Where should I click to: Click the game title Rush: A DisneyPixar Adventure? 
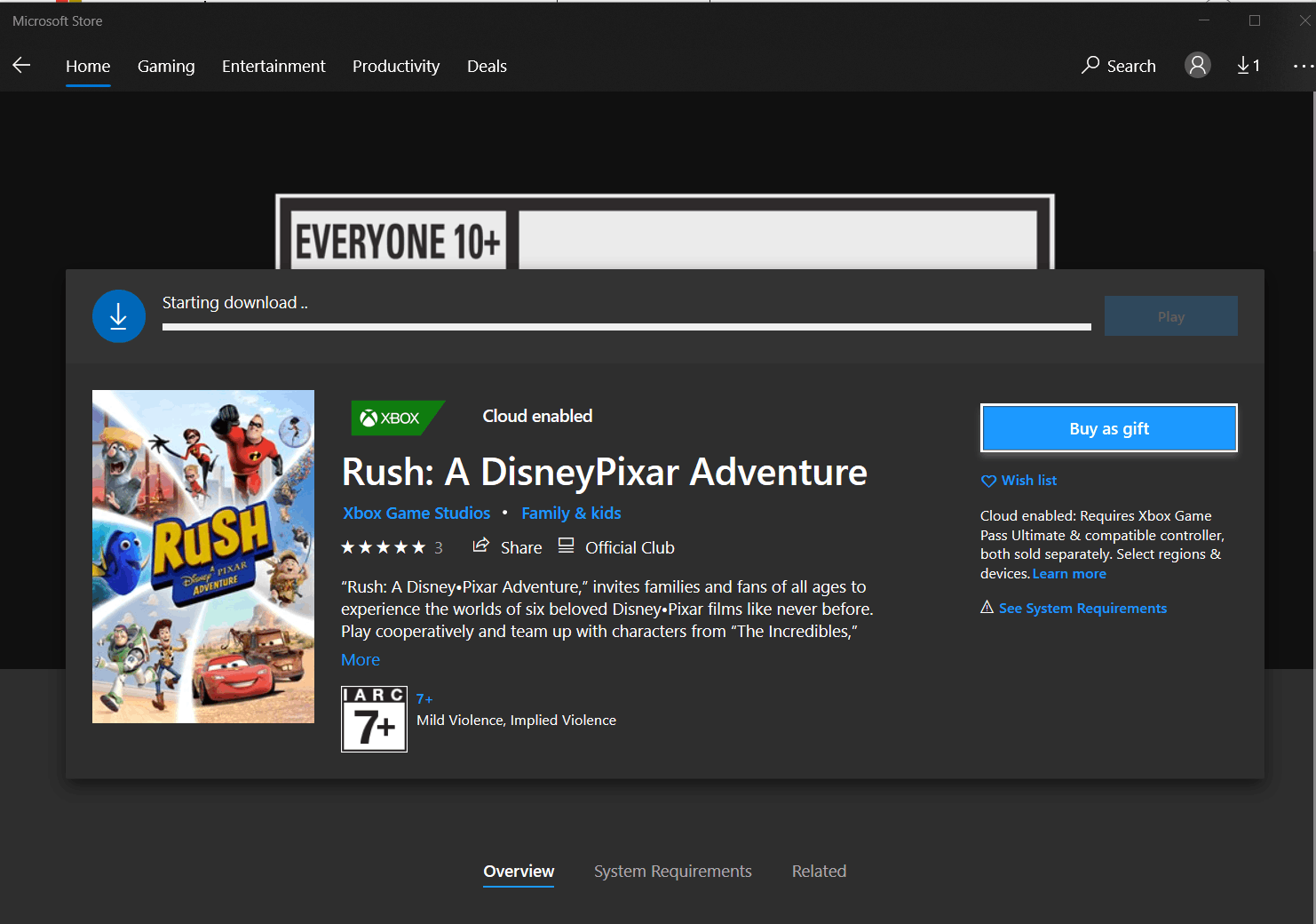coord(605,472)
